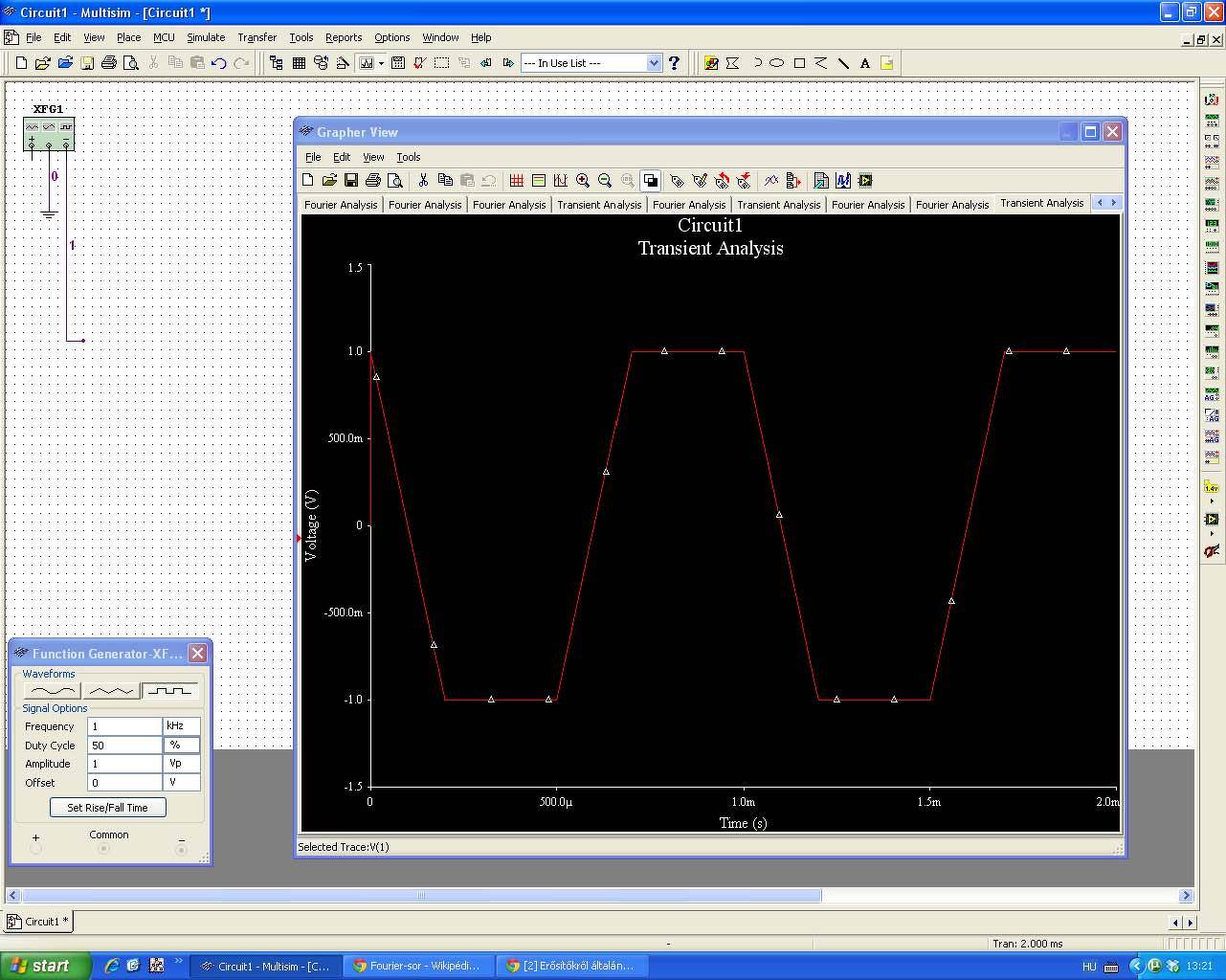Show the legend icon in Grapher toolbar

pos(539,180)
